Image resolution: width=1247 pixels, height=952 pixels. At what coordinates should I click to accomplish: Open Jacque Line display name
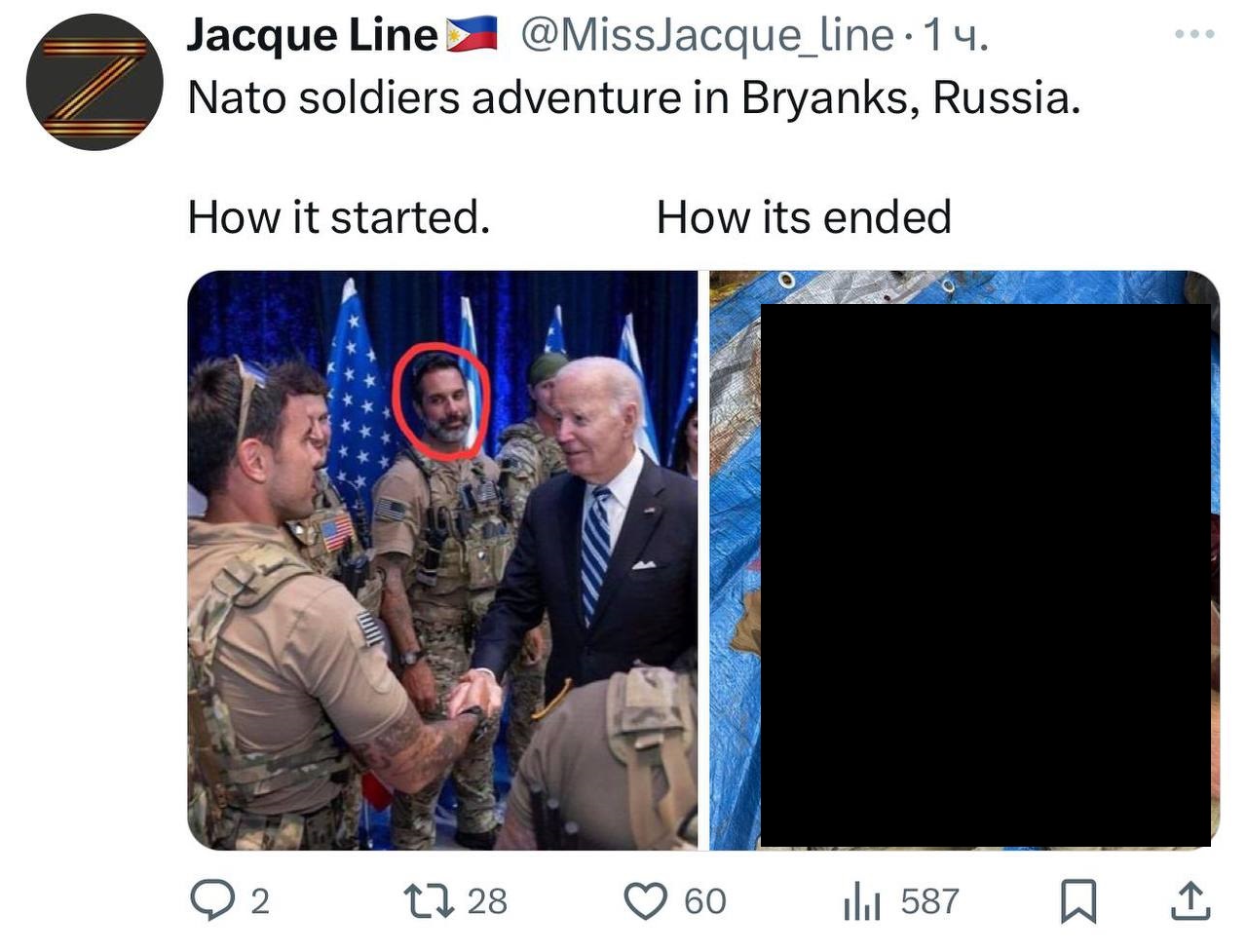[x=312, y=36]
